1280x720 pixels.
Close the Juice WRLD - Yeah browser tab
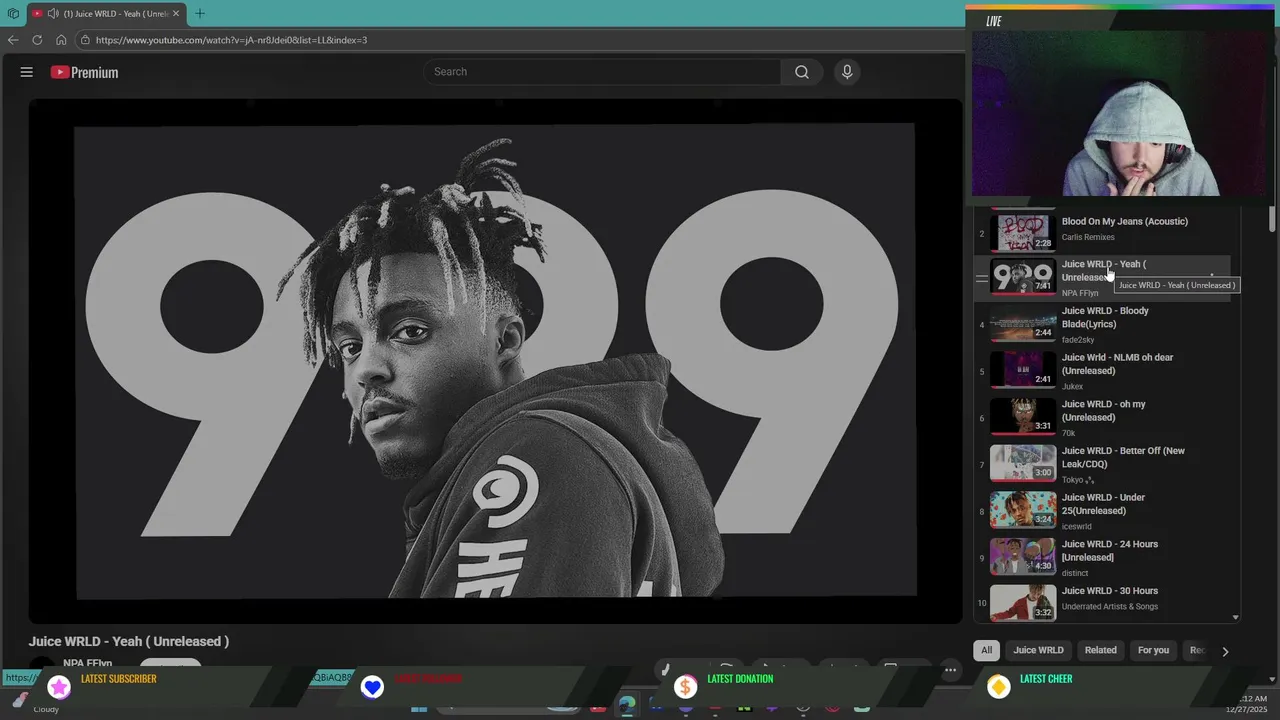pos(176,14)
